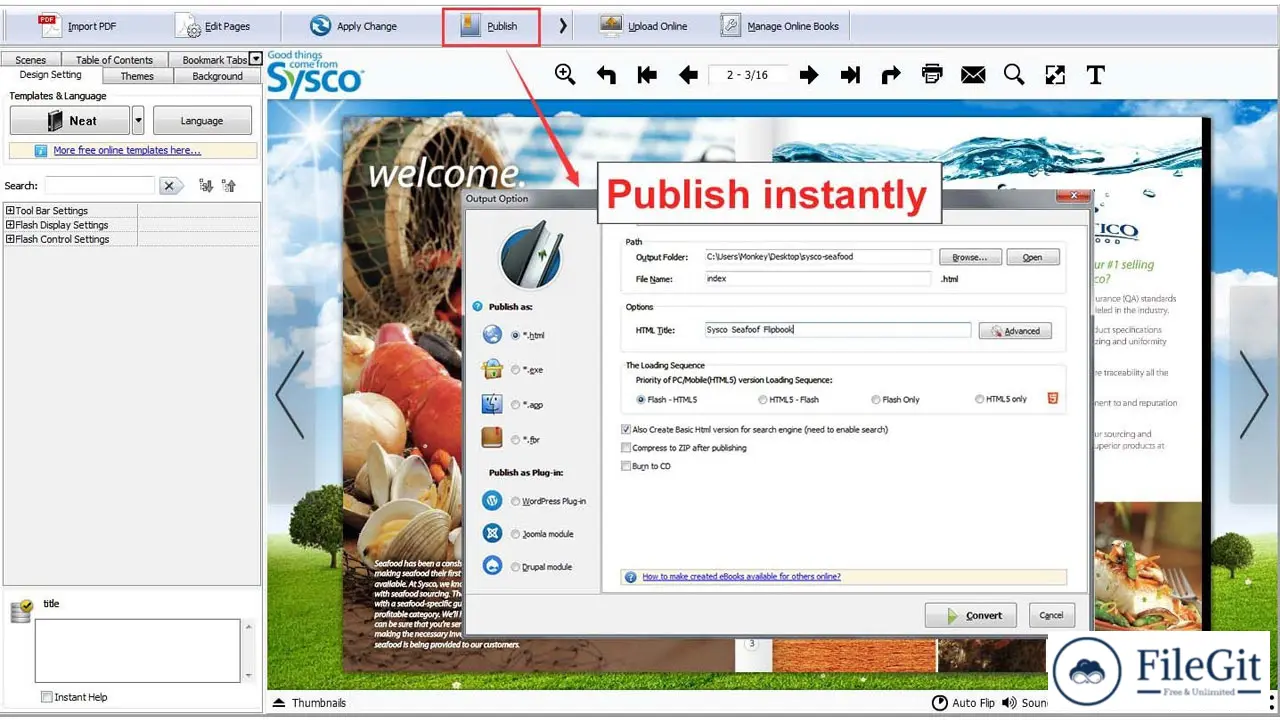
Task: Select the *.app publish option
Action: (516, 405)
